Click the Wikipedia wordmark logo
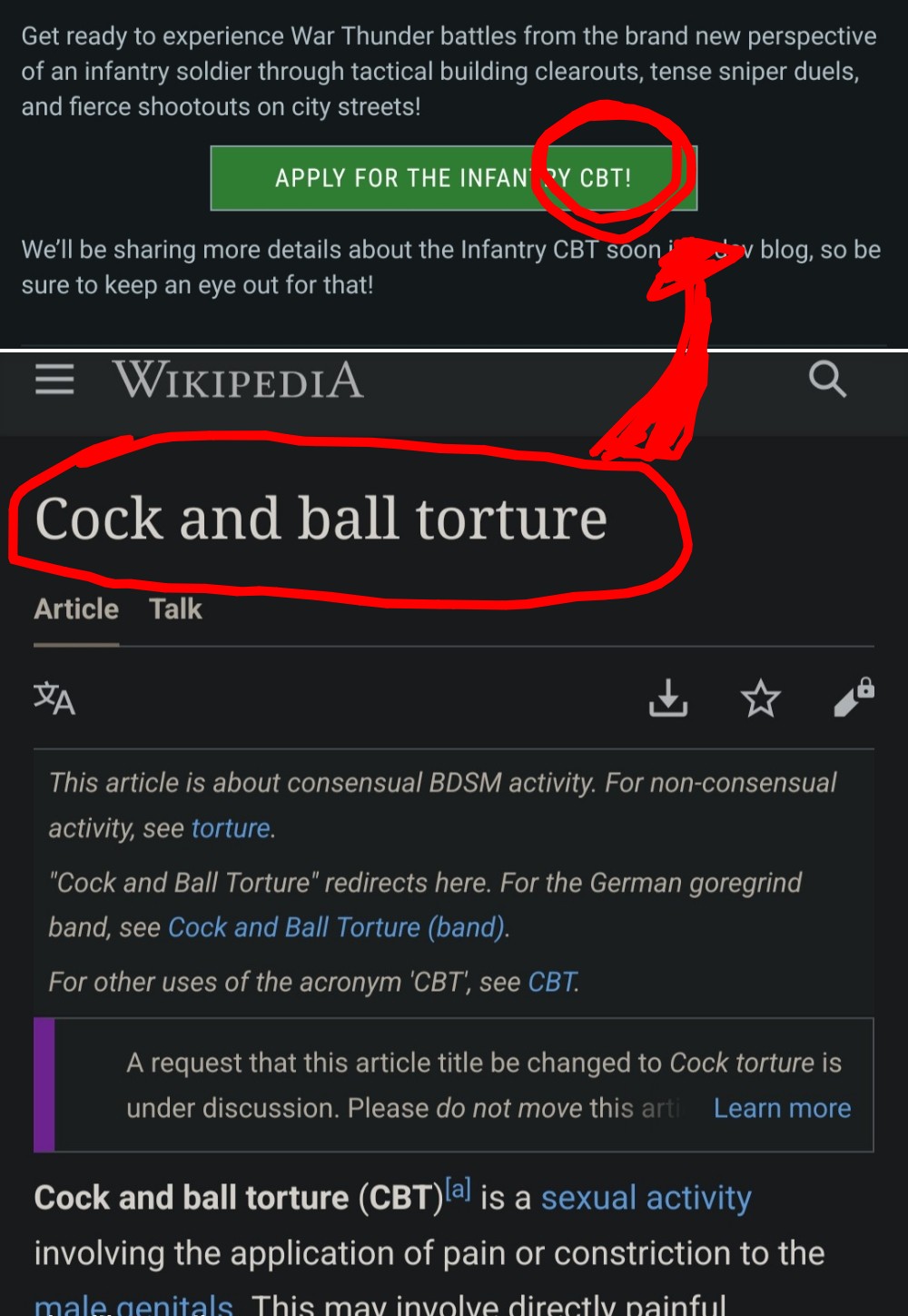908x1316 pixels. (x=239, y=380)
